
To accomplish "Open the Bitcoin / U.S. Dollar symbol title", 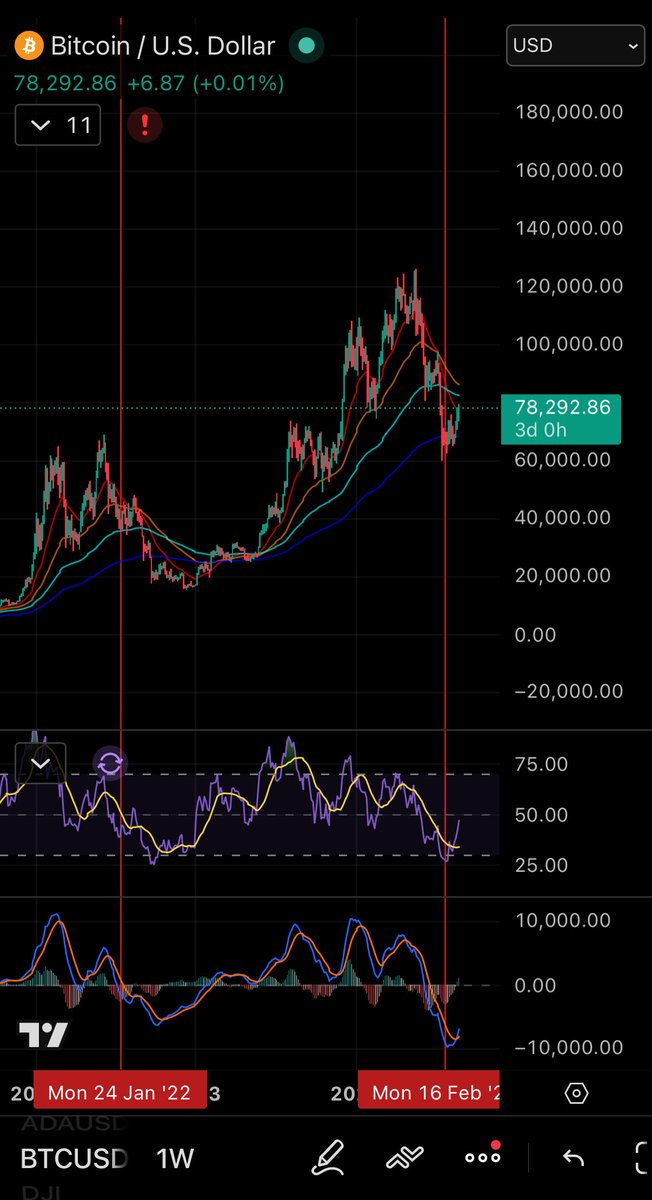I will [162, 46].
